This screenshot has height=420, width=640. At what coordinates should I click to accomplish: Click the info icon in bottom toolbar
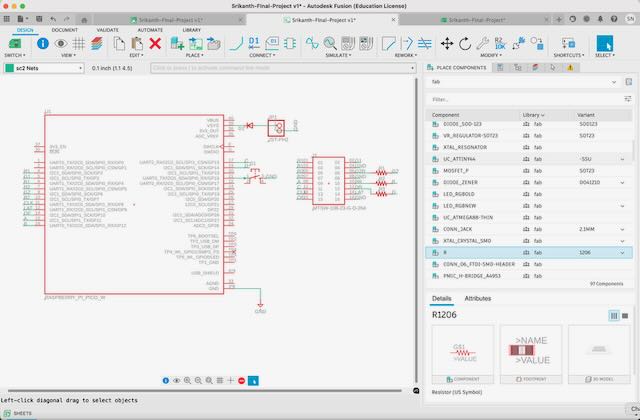[x=166, y=381]
